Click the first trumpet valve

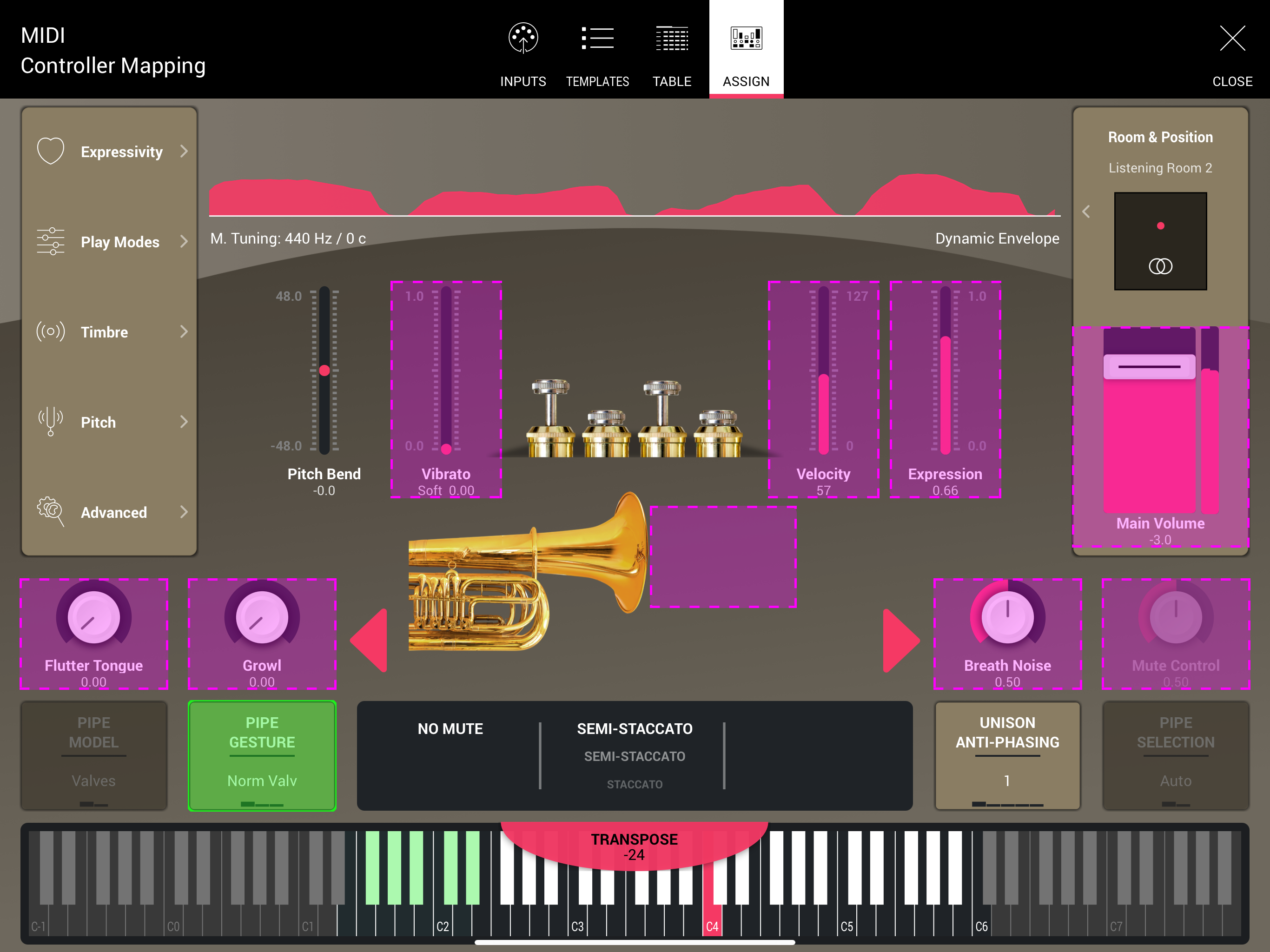tap(550, 418)
